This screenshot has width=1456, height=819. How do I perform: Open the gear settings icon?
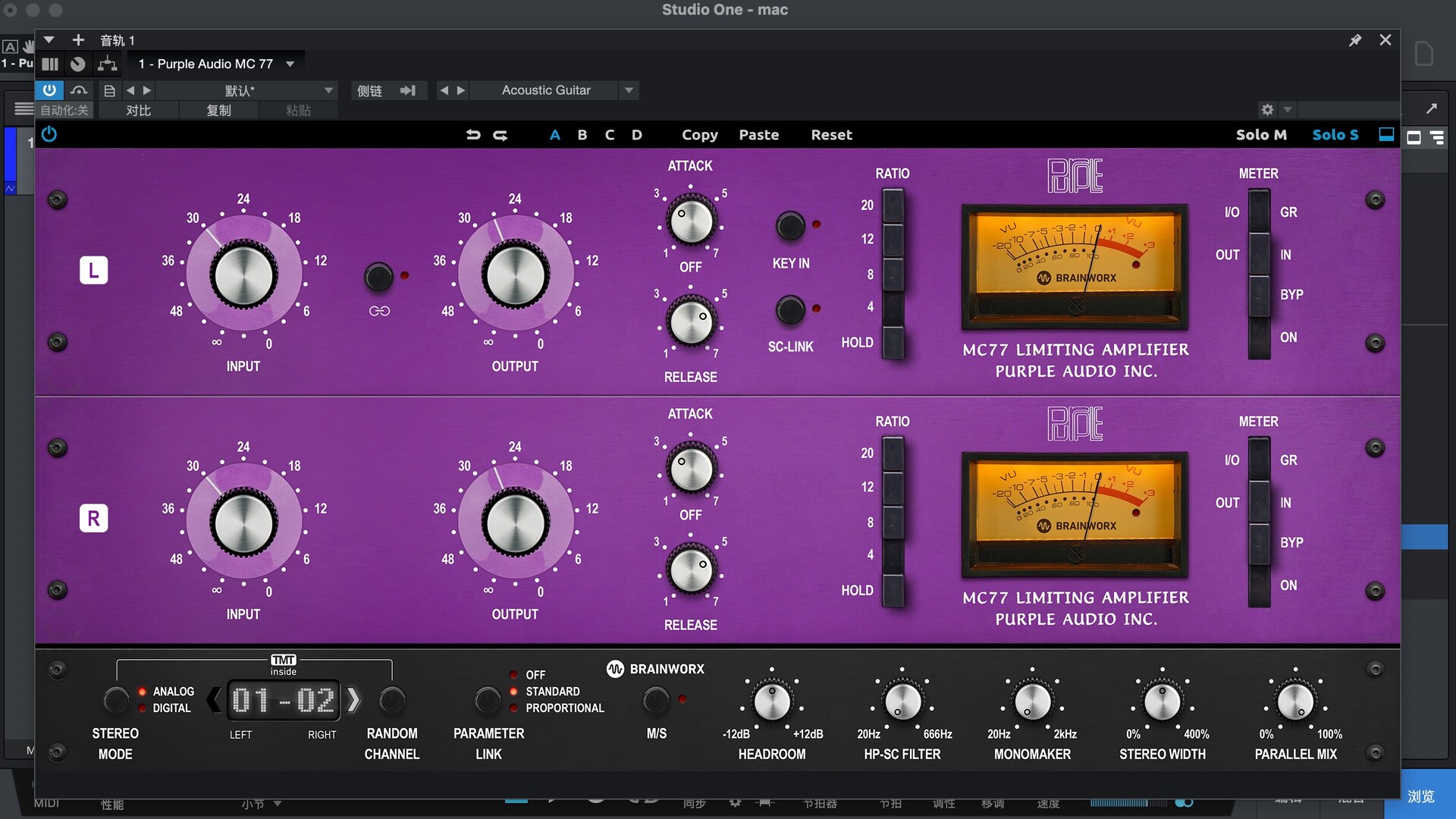(x=1267, y=110)
